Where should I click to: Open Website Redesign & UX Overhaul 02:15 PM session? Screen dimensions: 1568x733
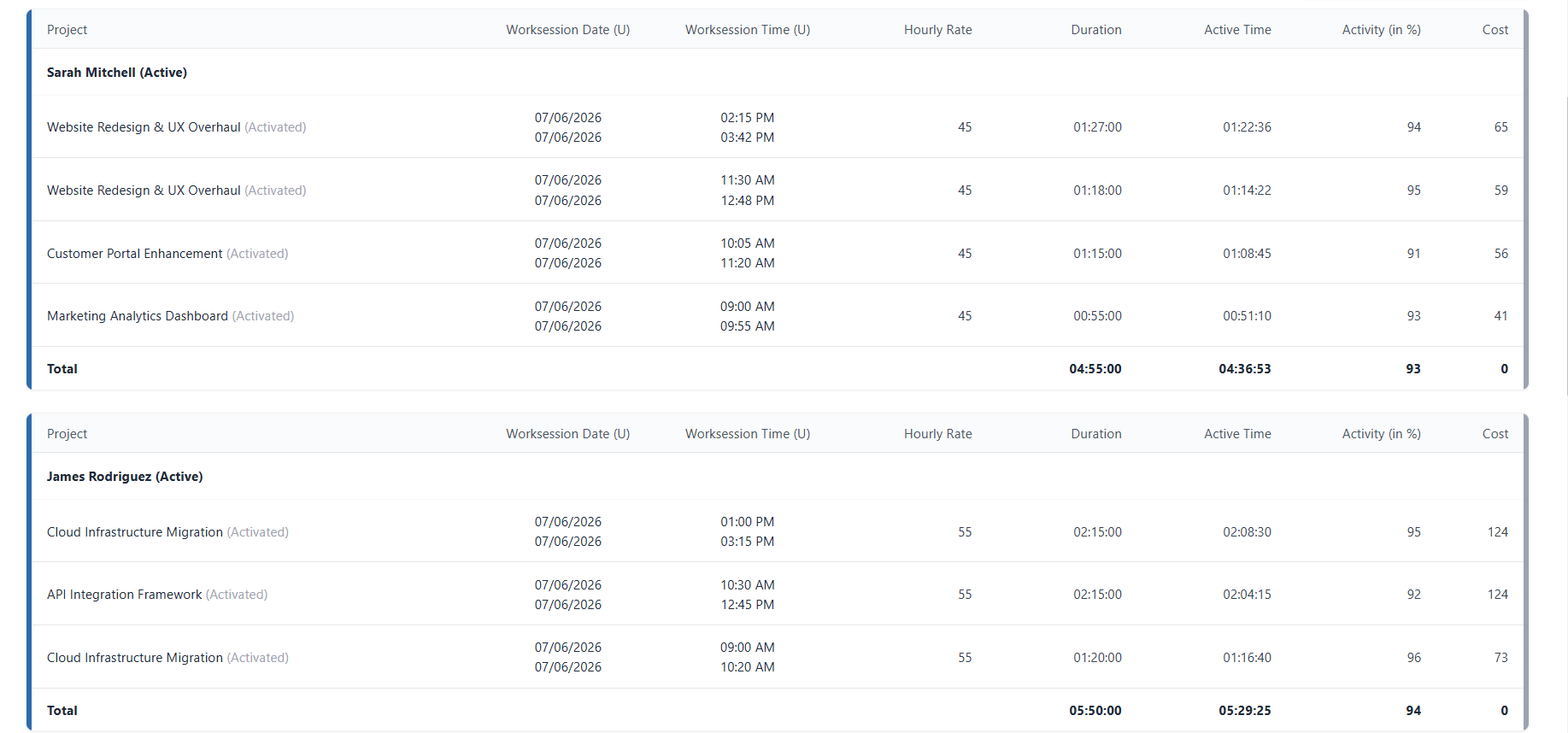(x=778, y=127)
